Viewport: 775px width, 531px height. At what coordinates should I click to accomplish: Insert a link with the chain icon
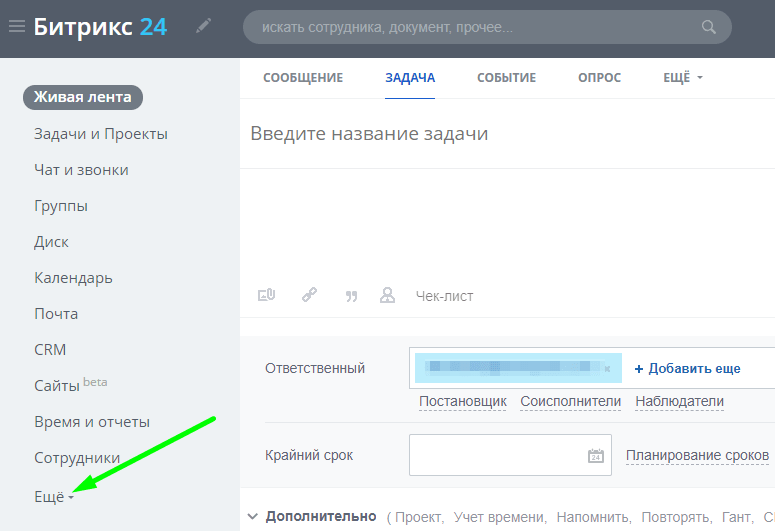(x=309, y=295)
